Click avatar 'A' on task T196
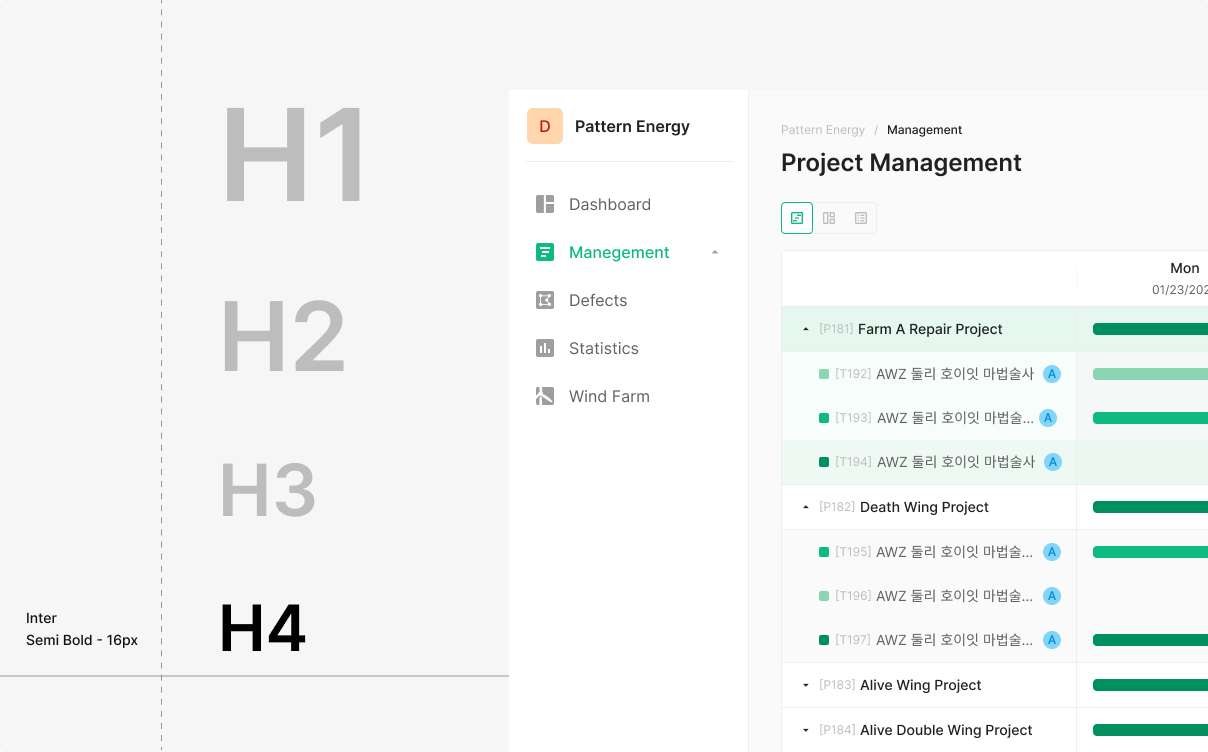The width and height of the screenshot is (1208, 752). pyautogui.click(x=1051, y=596)
